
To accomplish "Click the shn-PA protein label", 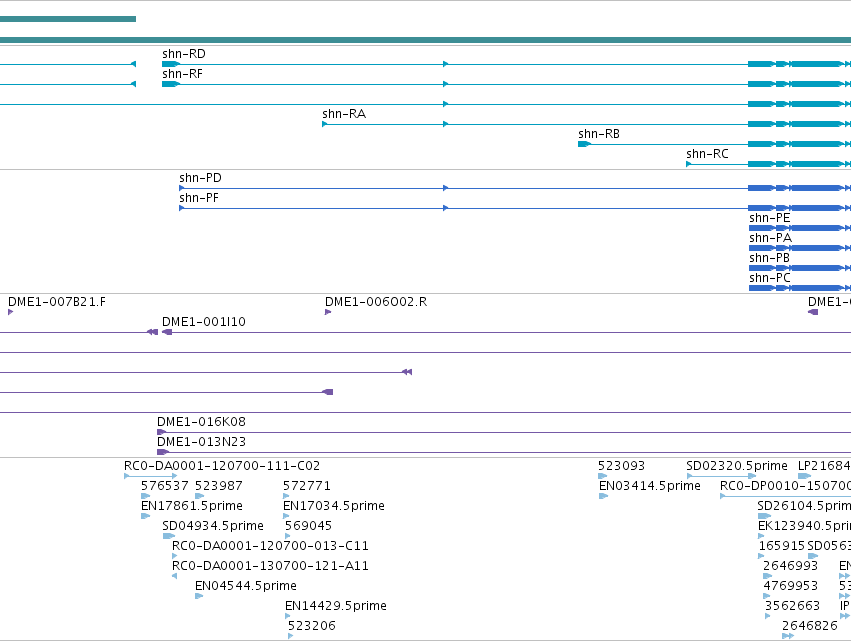I will click(770, 238).
